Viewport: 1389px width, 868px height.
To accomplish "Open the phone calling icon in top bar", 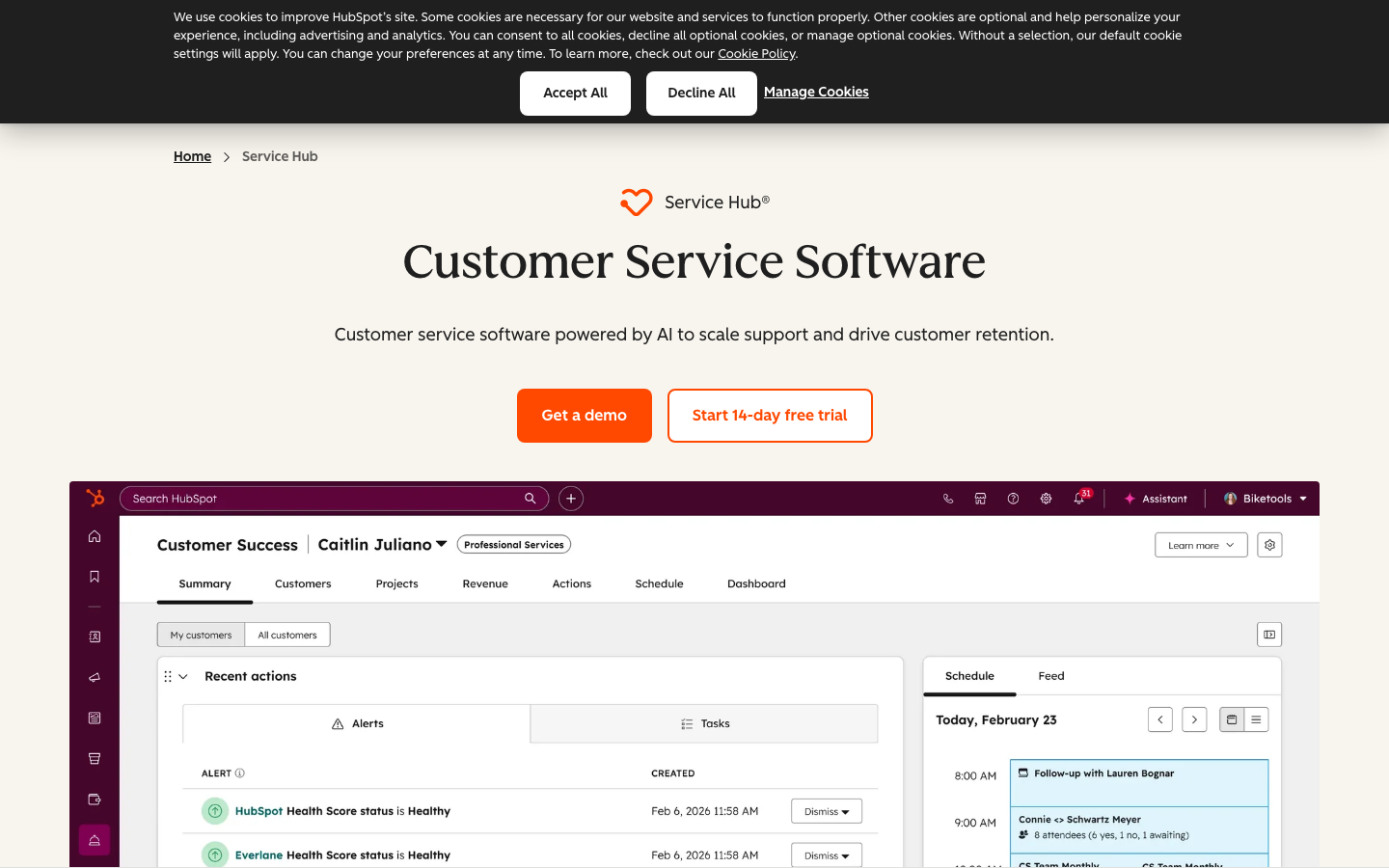I will coord(948,499).
